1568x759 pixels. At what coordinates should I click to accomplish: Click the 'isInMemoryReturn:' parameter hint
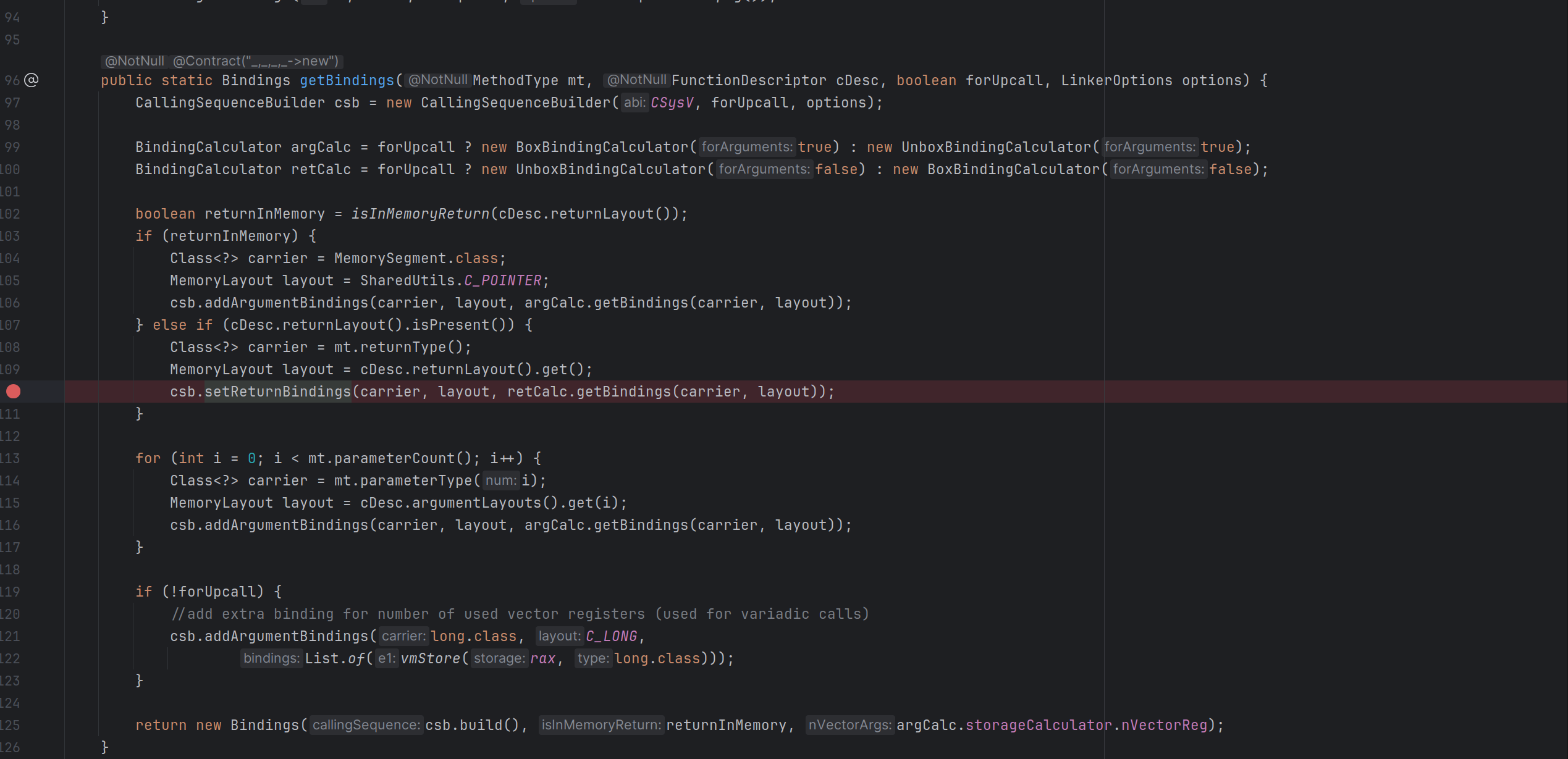point(601,725)
